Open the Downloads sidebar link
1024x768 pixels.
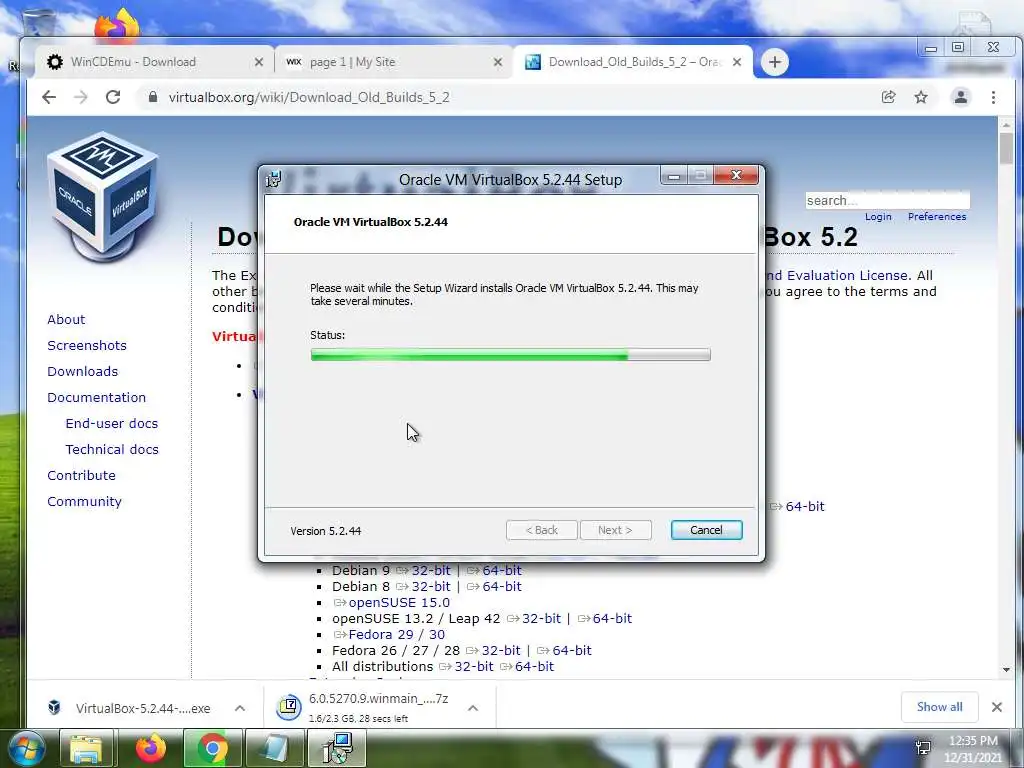82,372
